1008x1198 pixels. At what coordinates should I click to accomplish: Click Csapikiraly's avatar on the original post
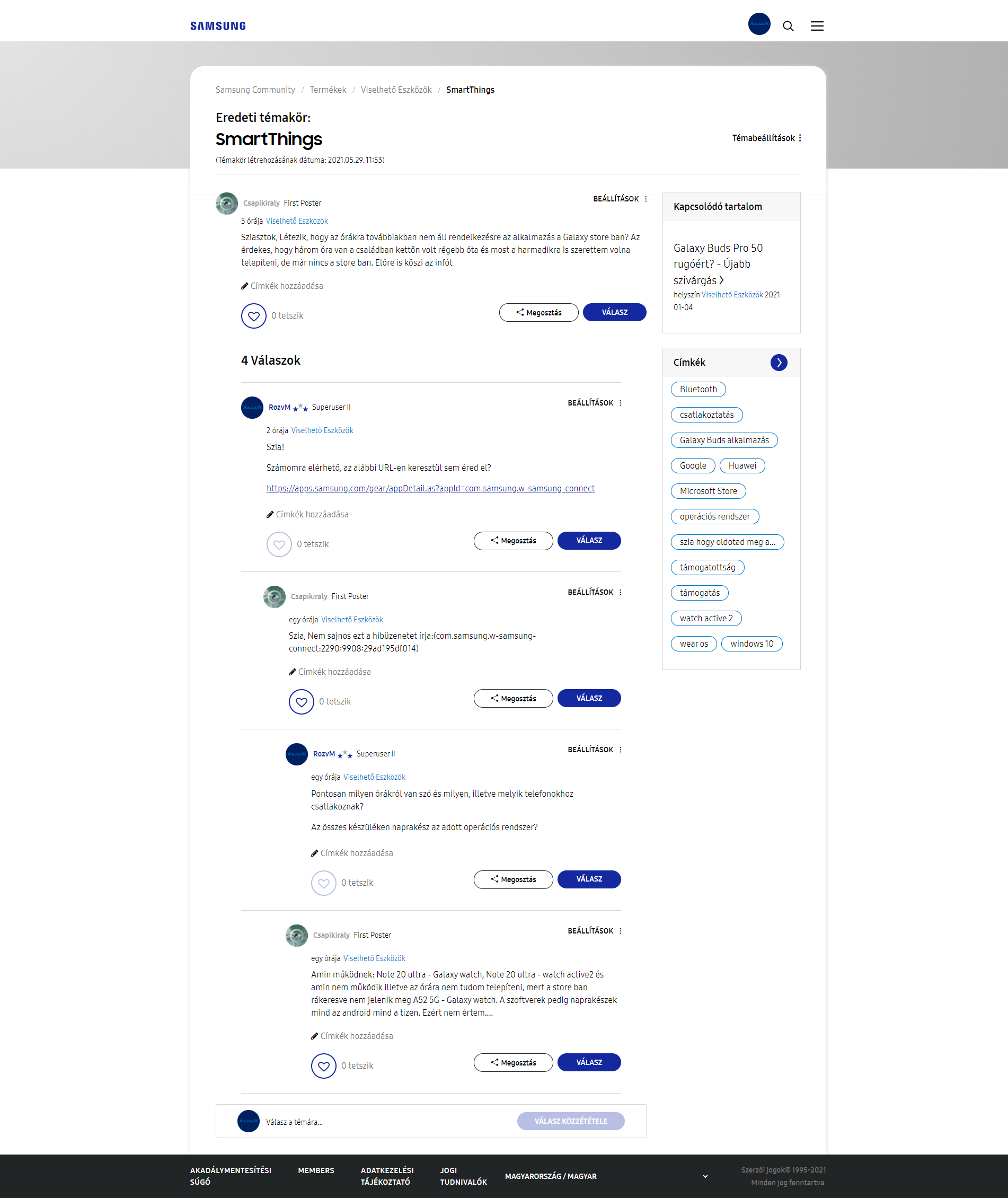(x=226, y=203)
